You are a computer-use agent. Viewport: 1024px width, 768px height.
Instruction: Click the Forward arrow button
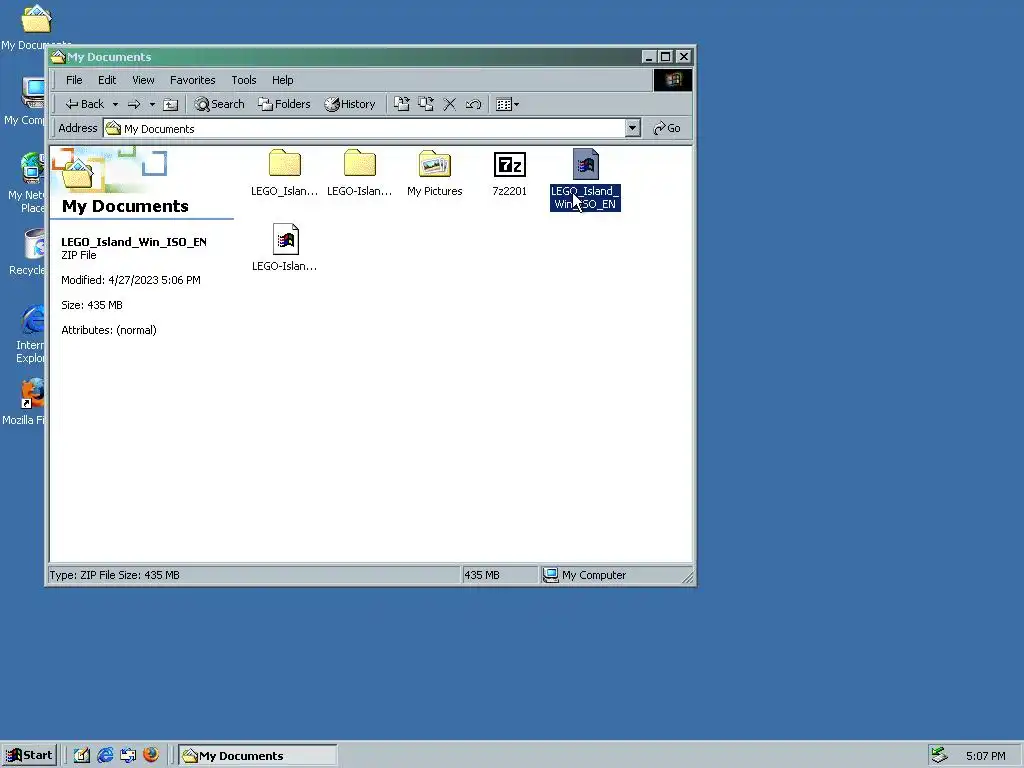tap(134, 104)
